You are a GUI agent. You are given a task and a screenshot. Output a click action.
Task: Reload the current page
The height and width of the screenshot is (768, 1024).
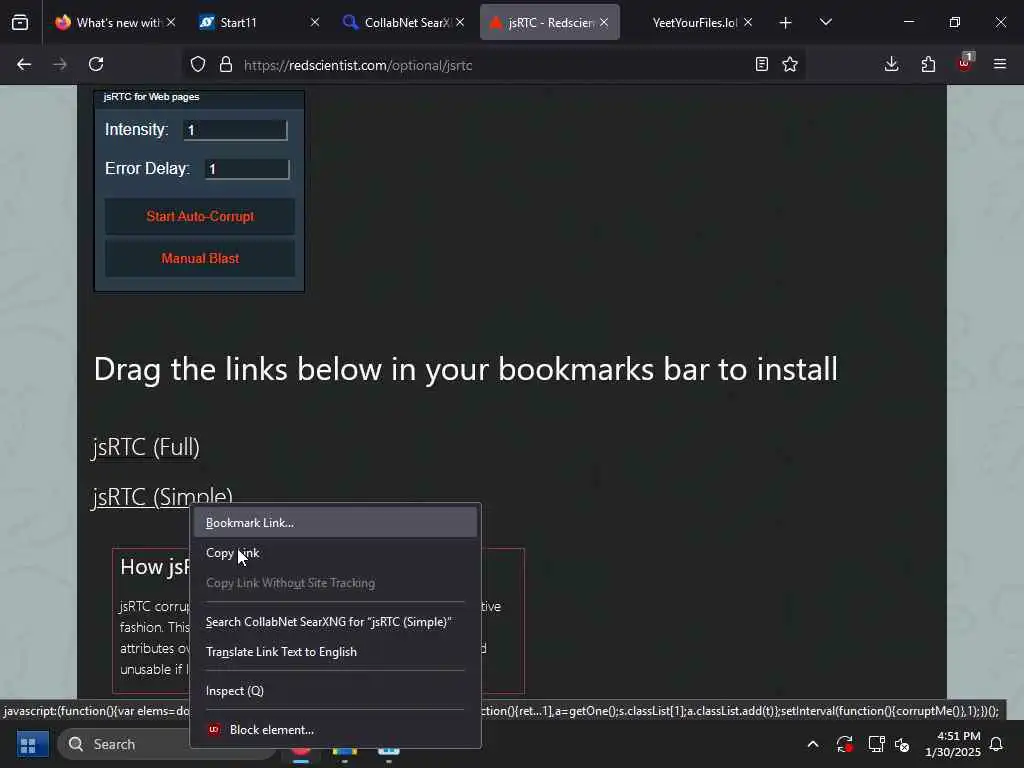click(x=96, y=64)
